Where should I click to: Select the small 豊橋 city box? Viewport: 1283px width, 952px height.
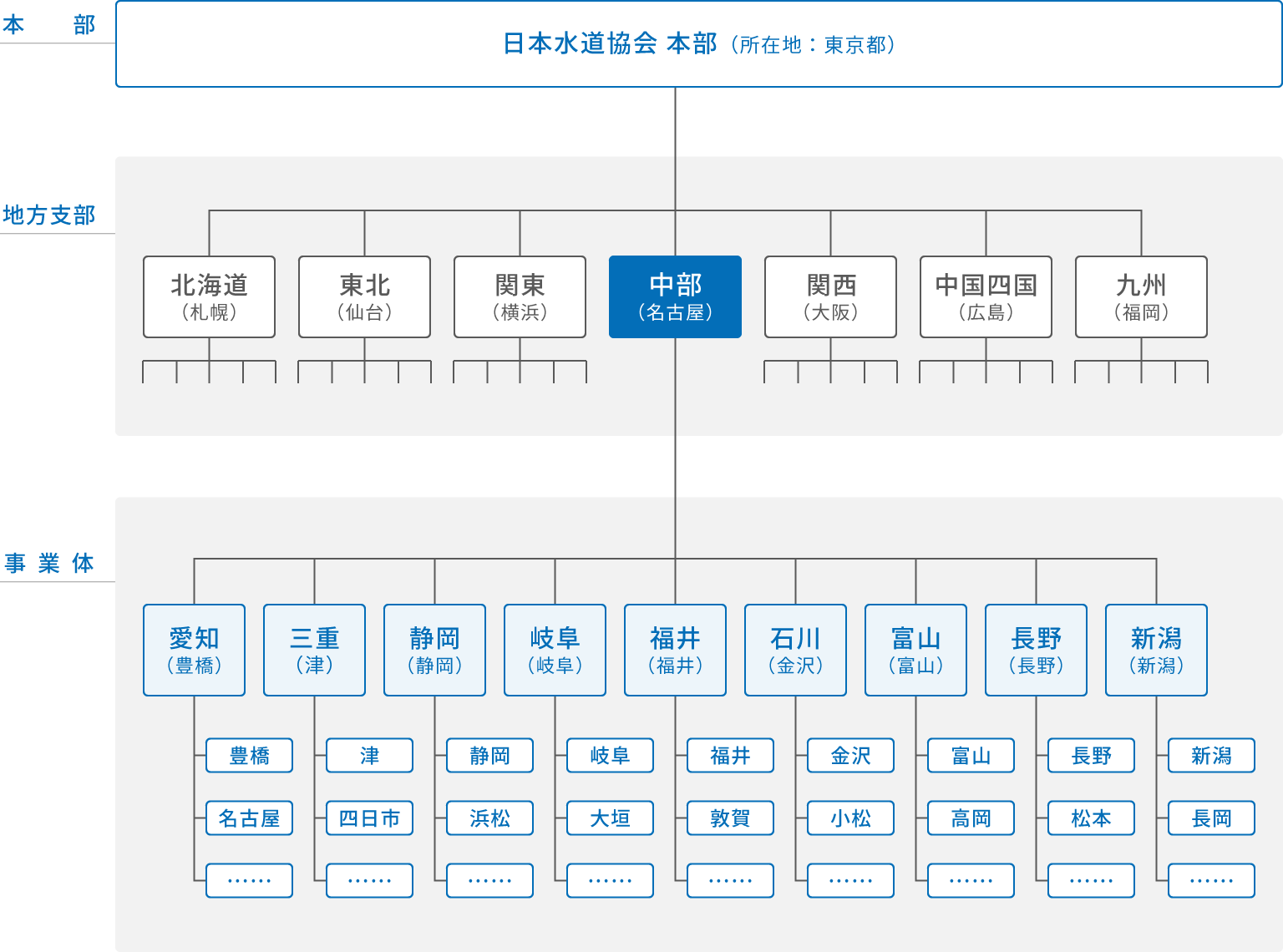point(249,756)
